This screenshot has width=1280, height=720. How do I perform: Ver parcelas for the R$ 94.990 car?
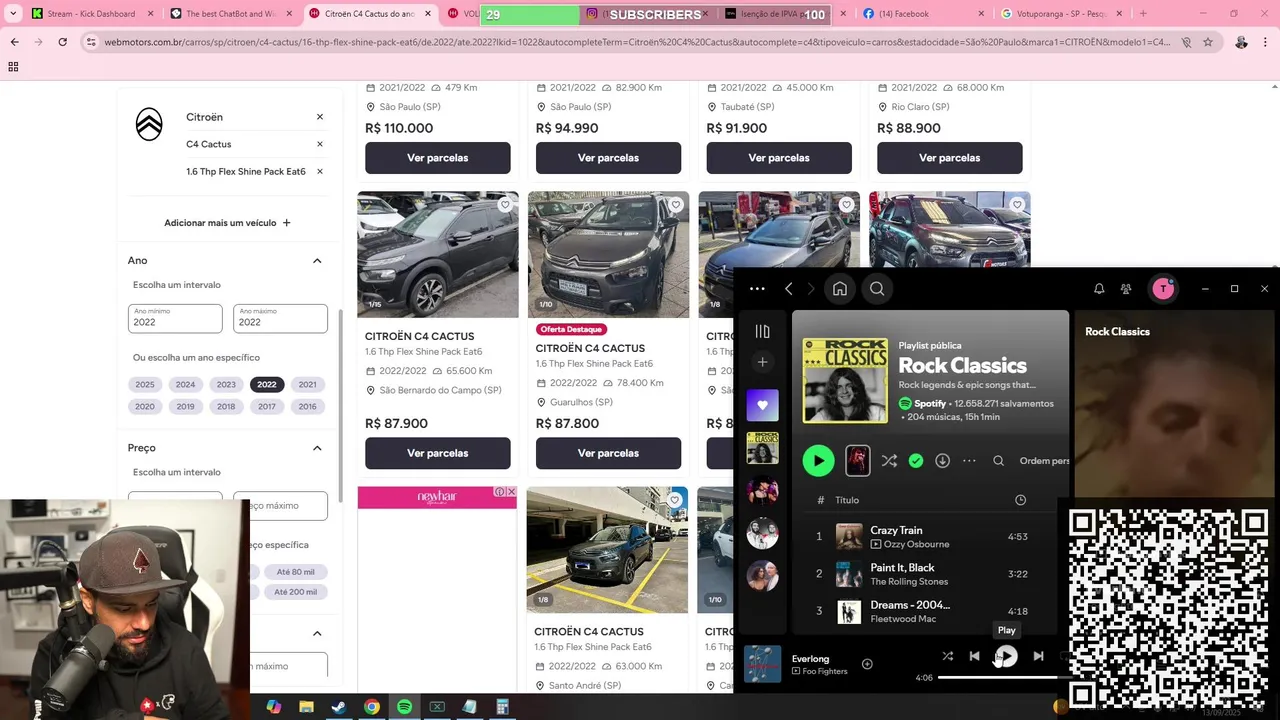point(608,158)
